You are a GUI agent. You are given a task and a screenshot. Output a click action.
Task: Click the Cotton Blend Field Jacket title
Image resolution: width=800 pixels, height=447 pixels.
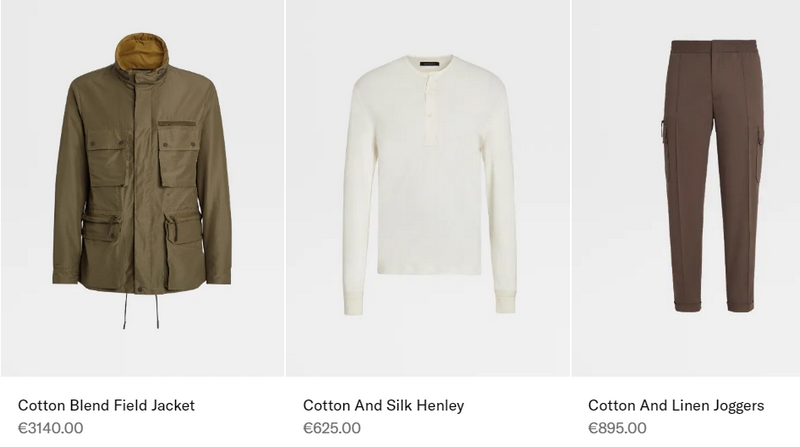click(106, 405)
